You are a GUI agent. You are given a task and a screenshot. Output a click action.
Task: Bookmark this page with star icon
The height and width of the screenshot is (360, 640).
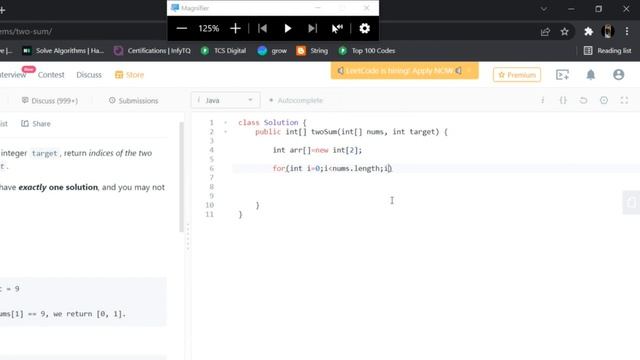(564, 32)
